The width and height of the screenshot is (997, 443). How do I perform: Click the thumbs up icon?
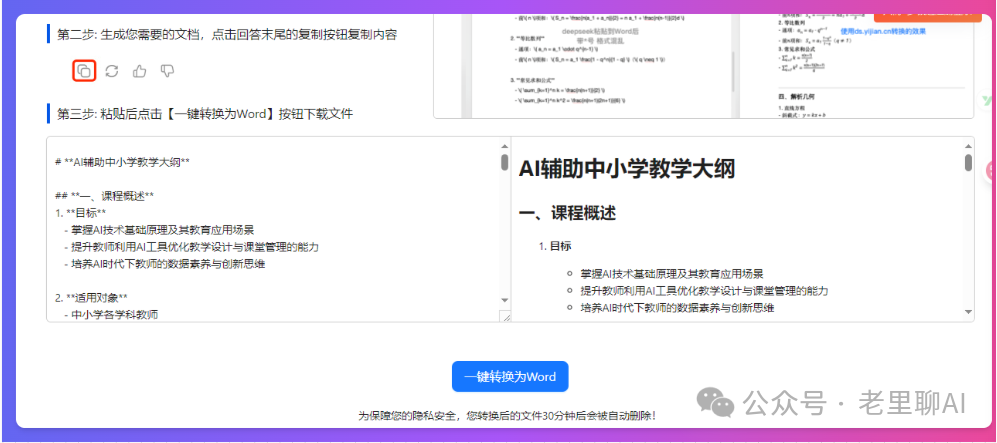[139, 71]
